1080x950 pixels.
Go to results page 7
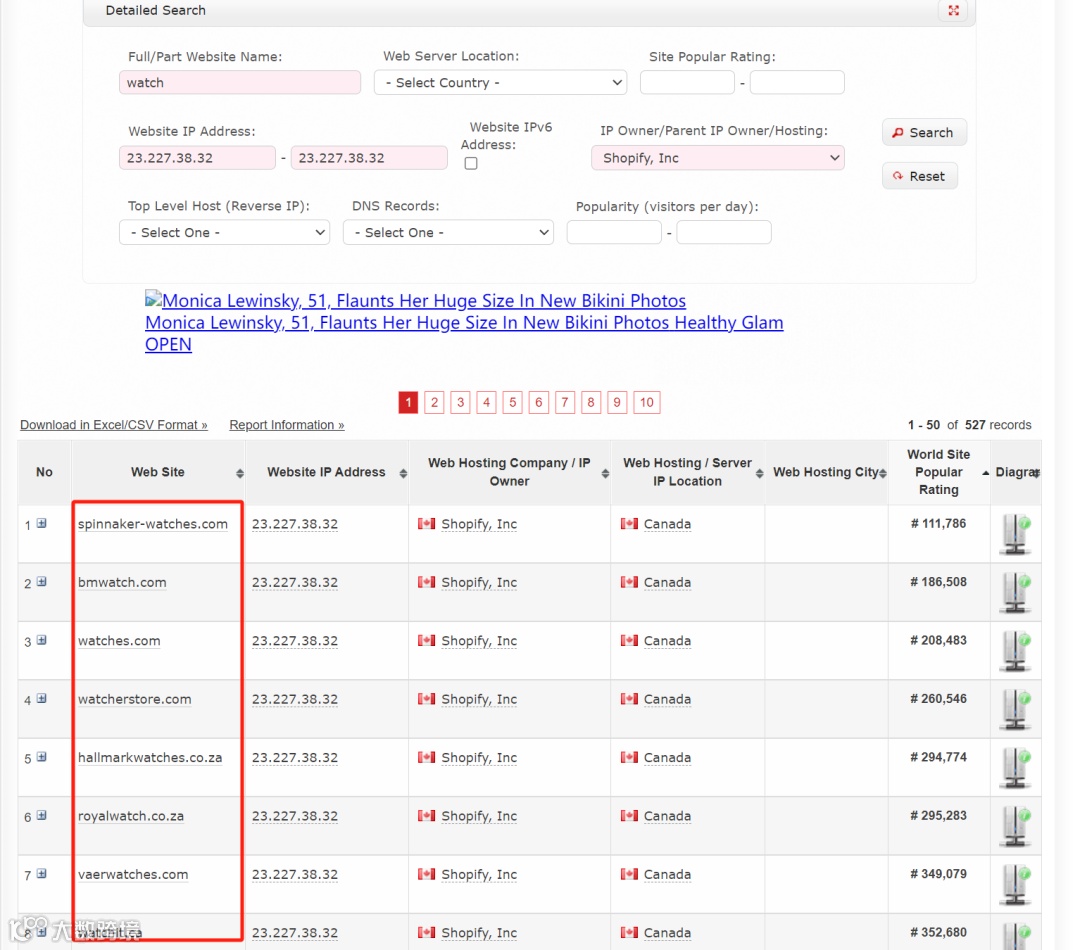tap(565, 402)
